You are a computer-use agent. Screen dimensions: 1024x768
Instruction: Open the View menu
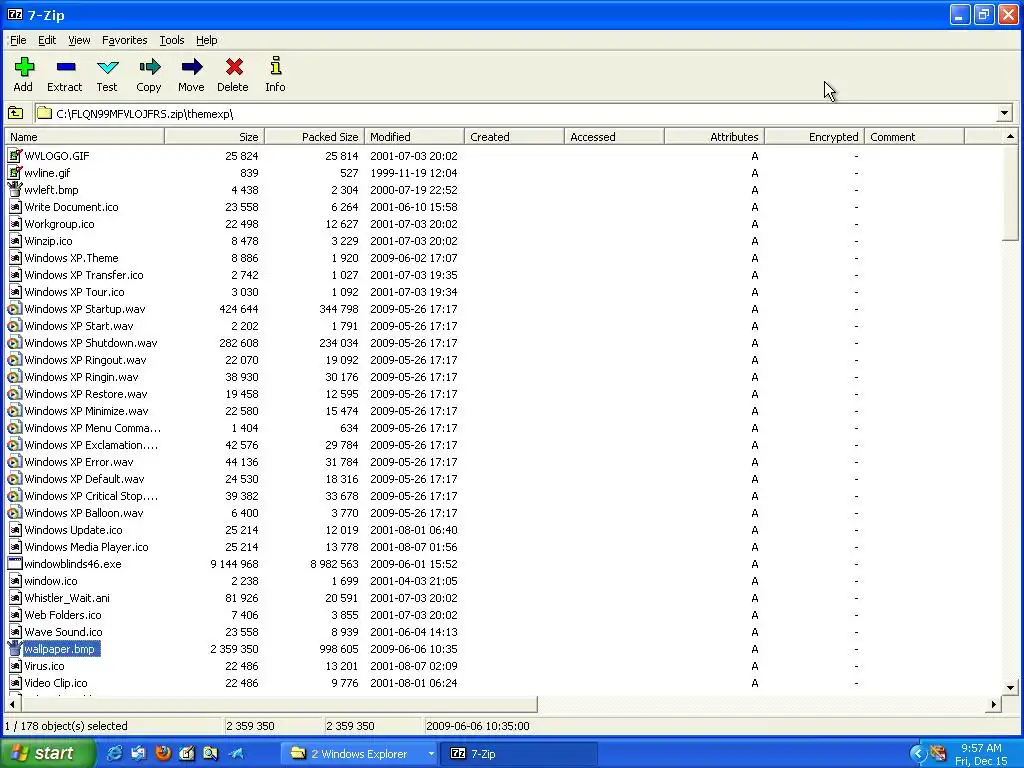(79, 40)
